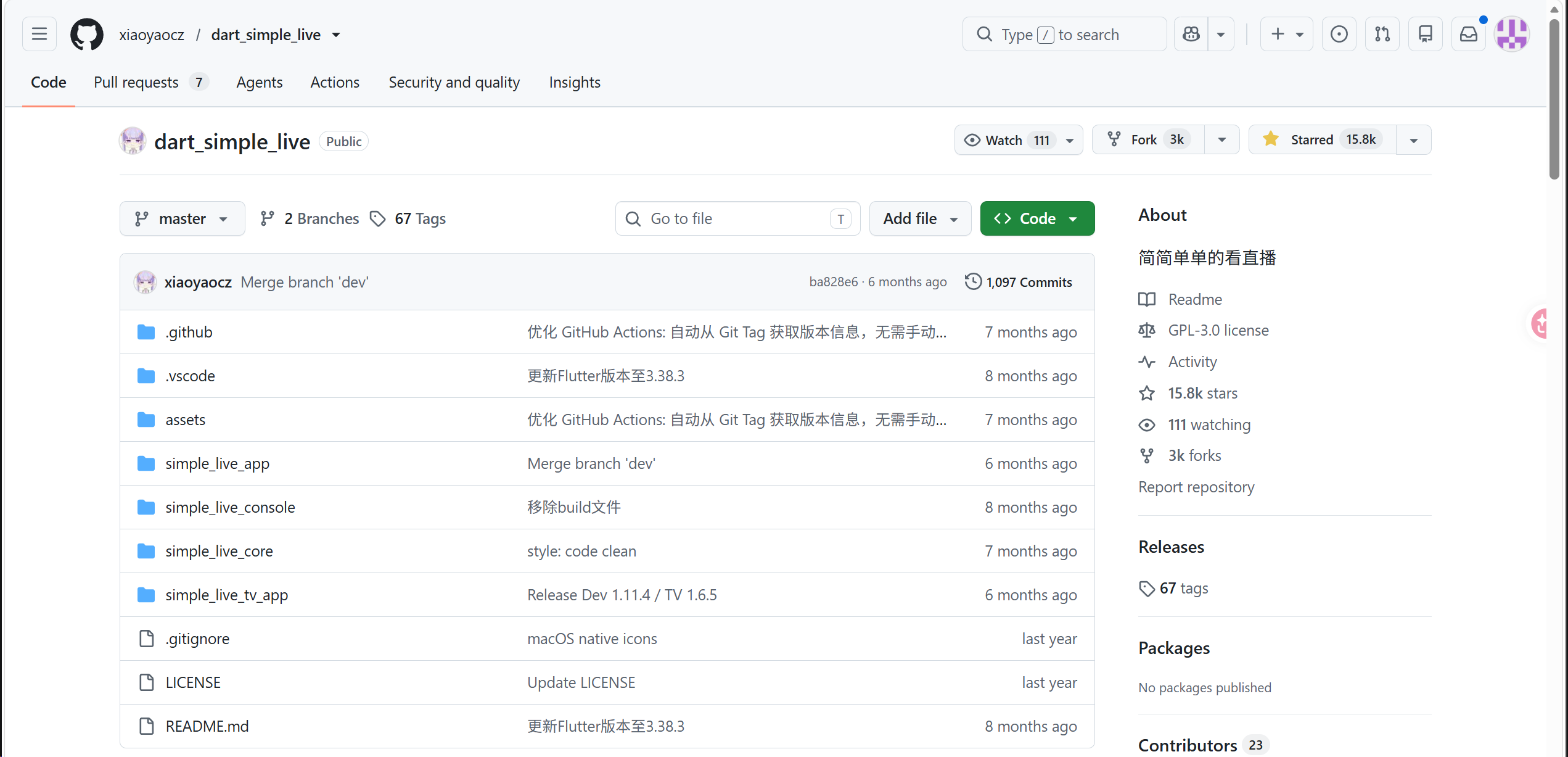
Task: Open the xiaoyaocz owner link in breadcrumb
Action: click(x=152, y=35)
